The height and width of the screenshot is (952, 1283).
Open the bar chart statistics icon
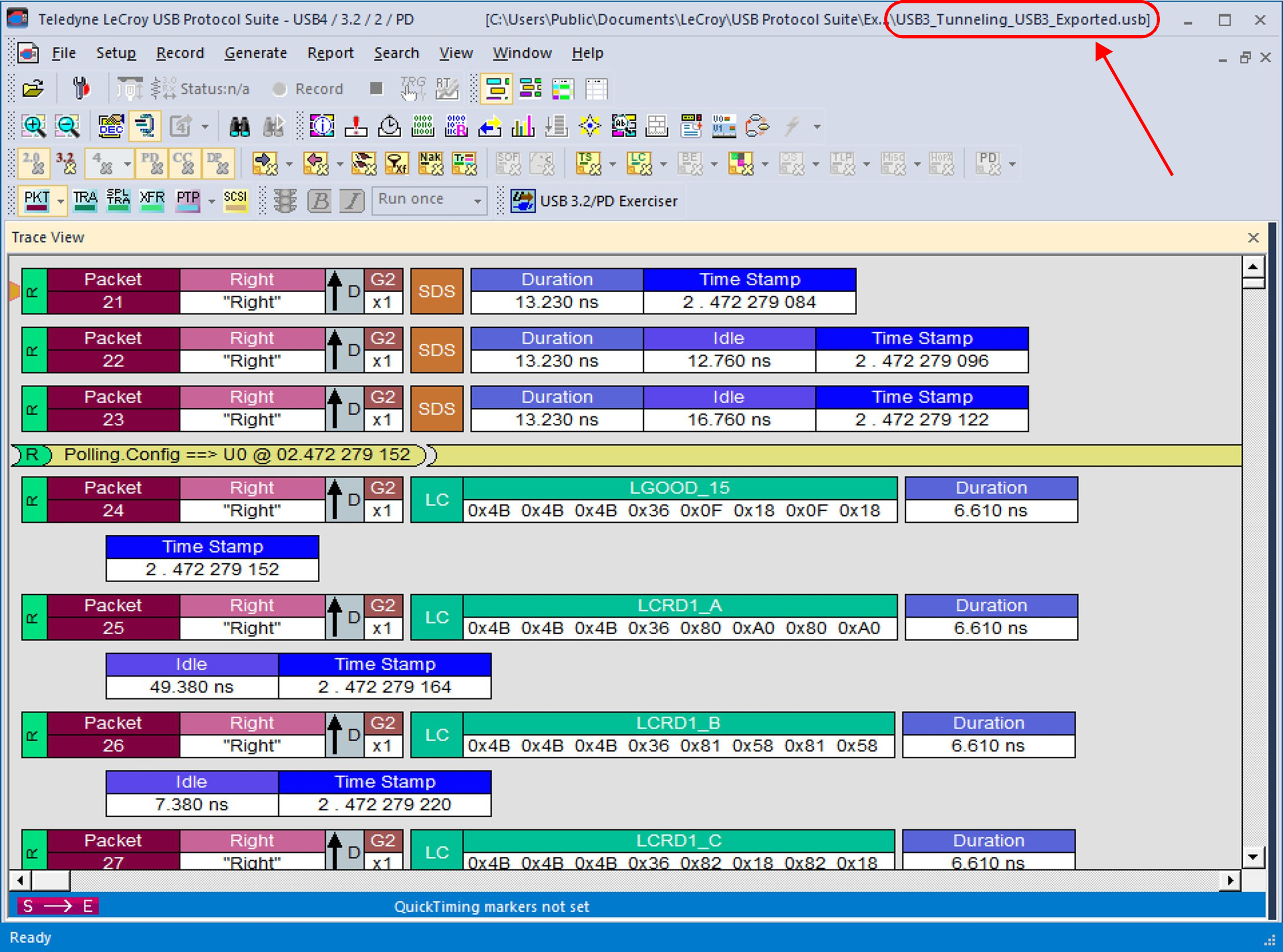(523, 126)
